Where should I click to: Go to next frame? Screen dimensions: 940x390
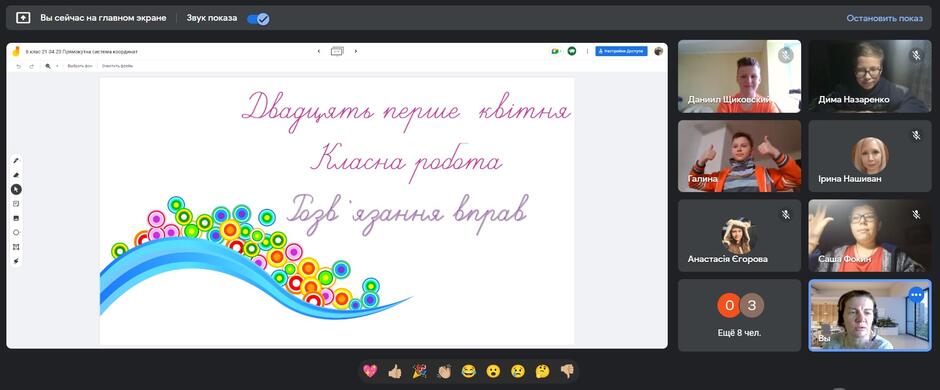point(355,52)
